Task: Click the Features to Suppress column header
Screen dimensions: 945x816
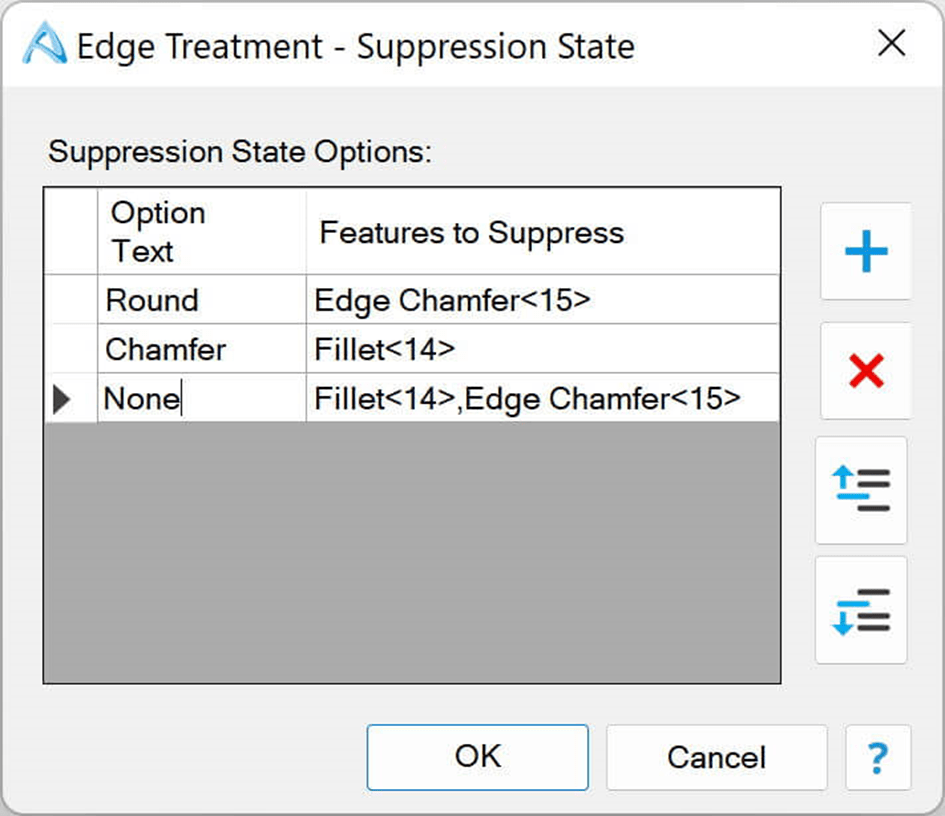Action: pyautogui.click(x=542, y=232)
